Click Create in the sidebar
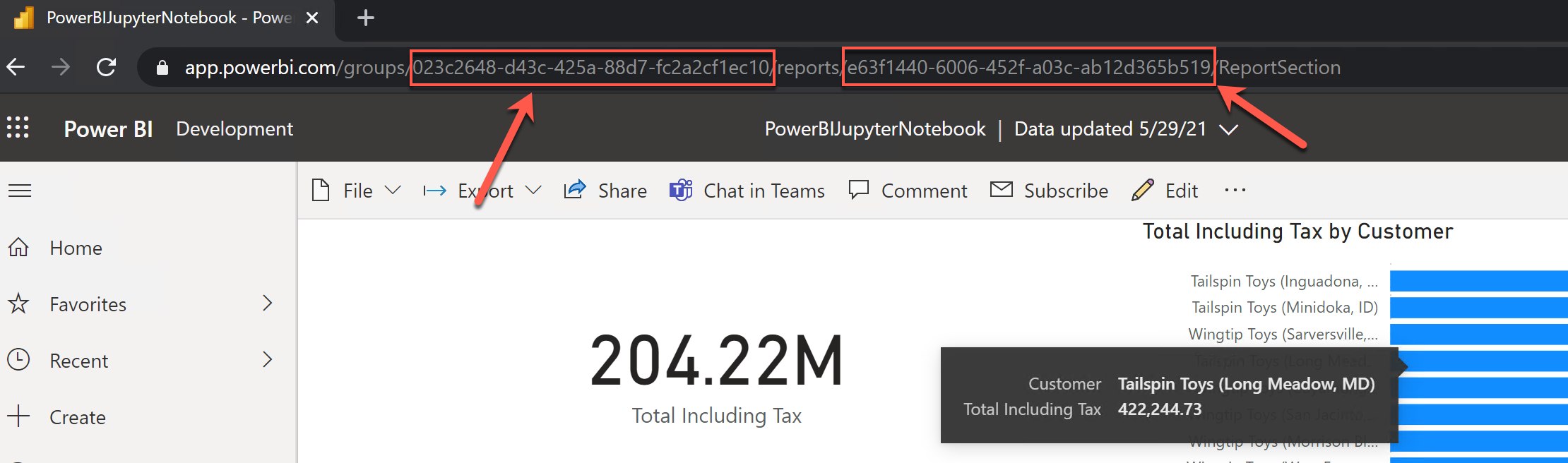 [78, 417]
